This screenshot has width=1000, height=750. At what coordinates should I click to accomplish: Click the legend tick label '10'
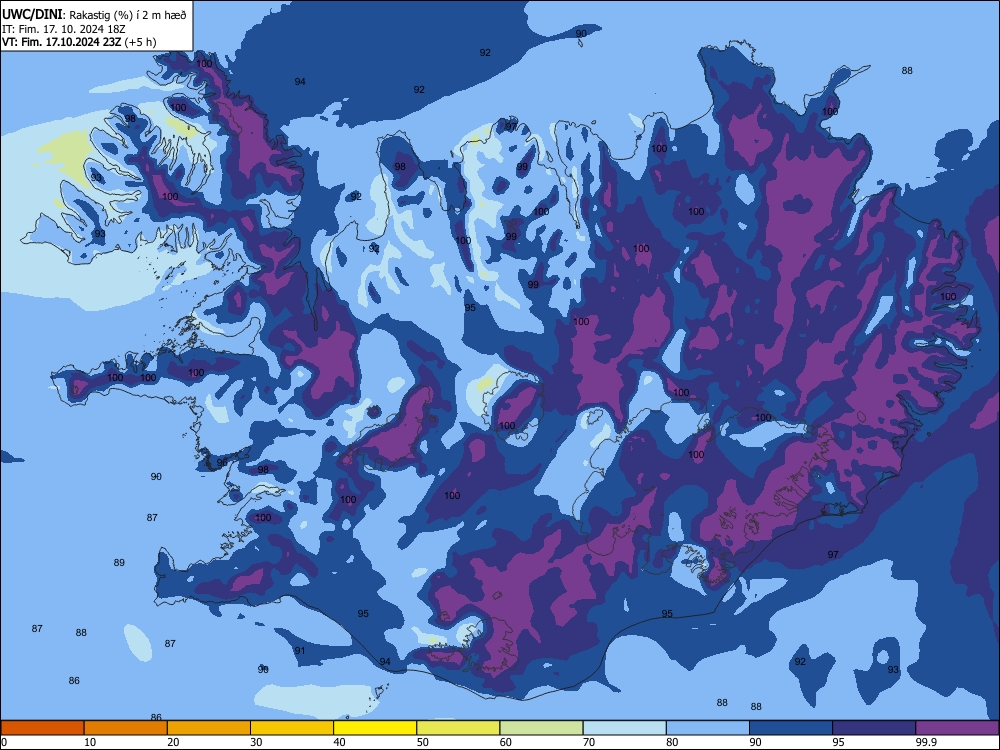point(90,742)
